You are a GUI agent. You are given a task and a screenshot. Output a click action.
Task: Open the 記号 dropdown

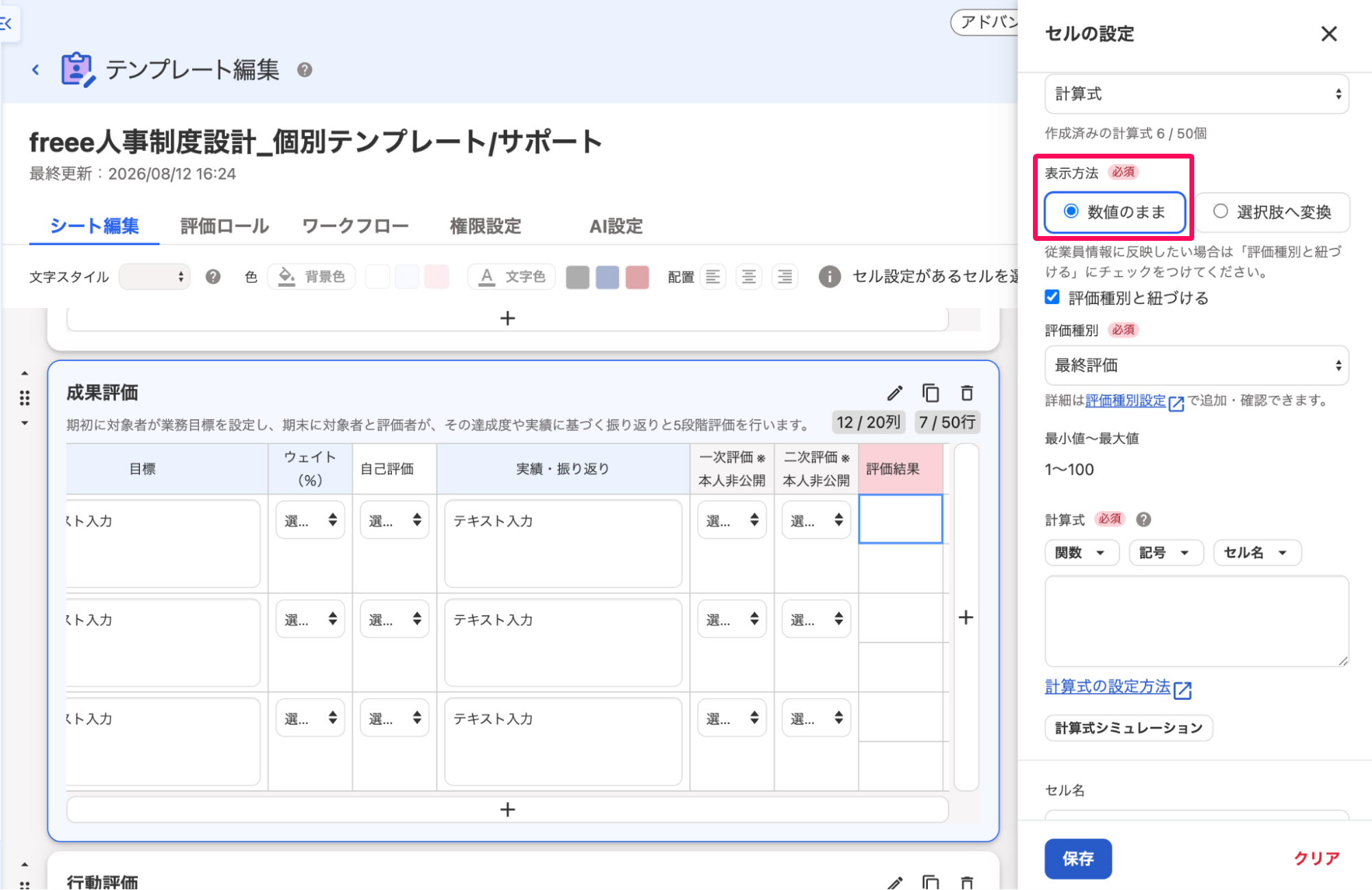click(x=1166, y=552)
